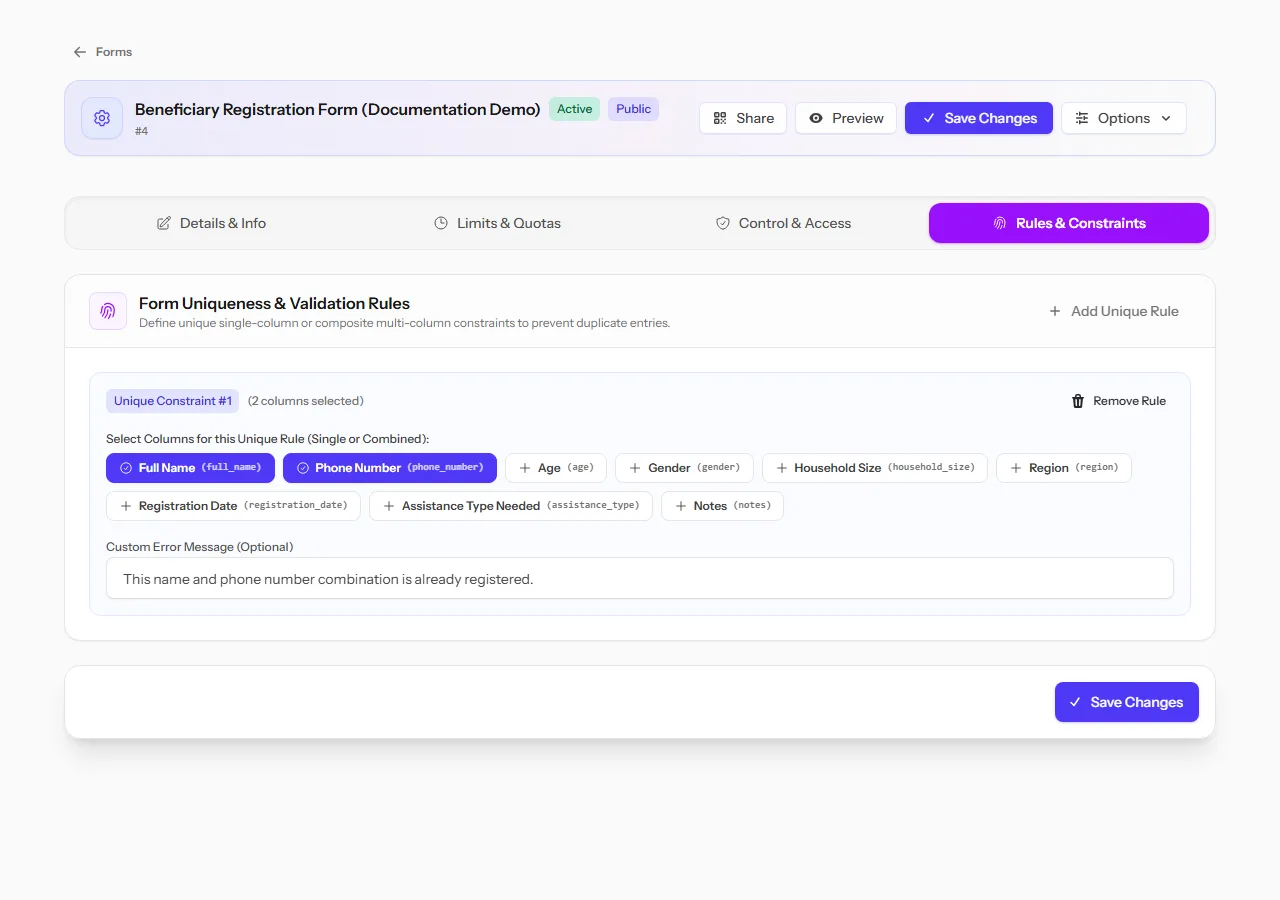Expand the Options dropdown menu
This screenshot has height=900, width=1280.
point(1124,118)
